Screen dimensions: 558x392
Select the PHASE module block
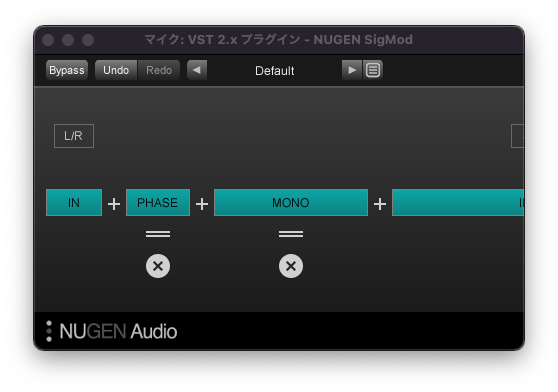158,202
